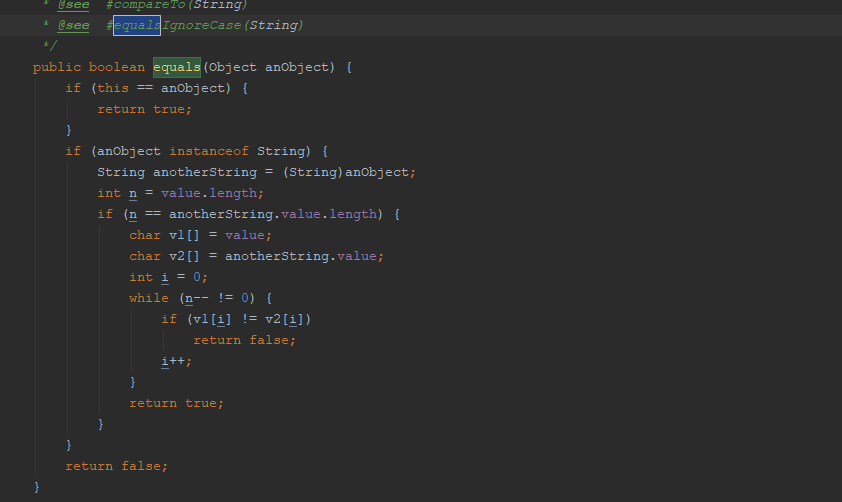Viewport: 842px width, 502px height.
Task: Click the highlighted 'equals' method name
Action: (x=177, y=67)
